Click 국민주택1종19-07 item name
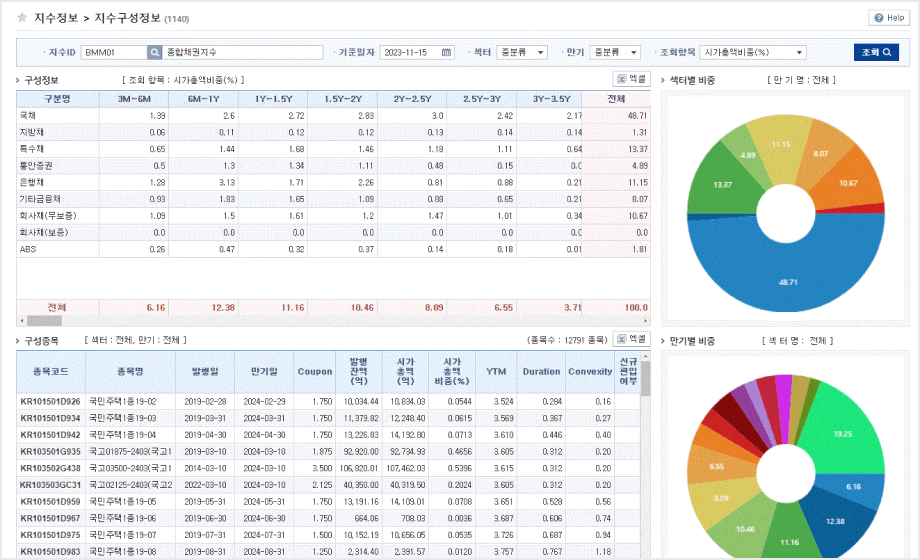This screenshot has height=560, width=920. pos(123,535)
